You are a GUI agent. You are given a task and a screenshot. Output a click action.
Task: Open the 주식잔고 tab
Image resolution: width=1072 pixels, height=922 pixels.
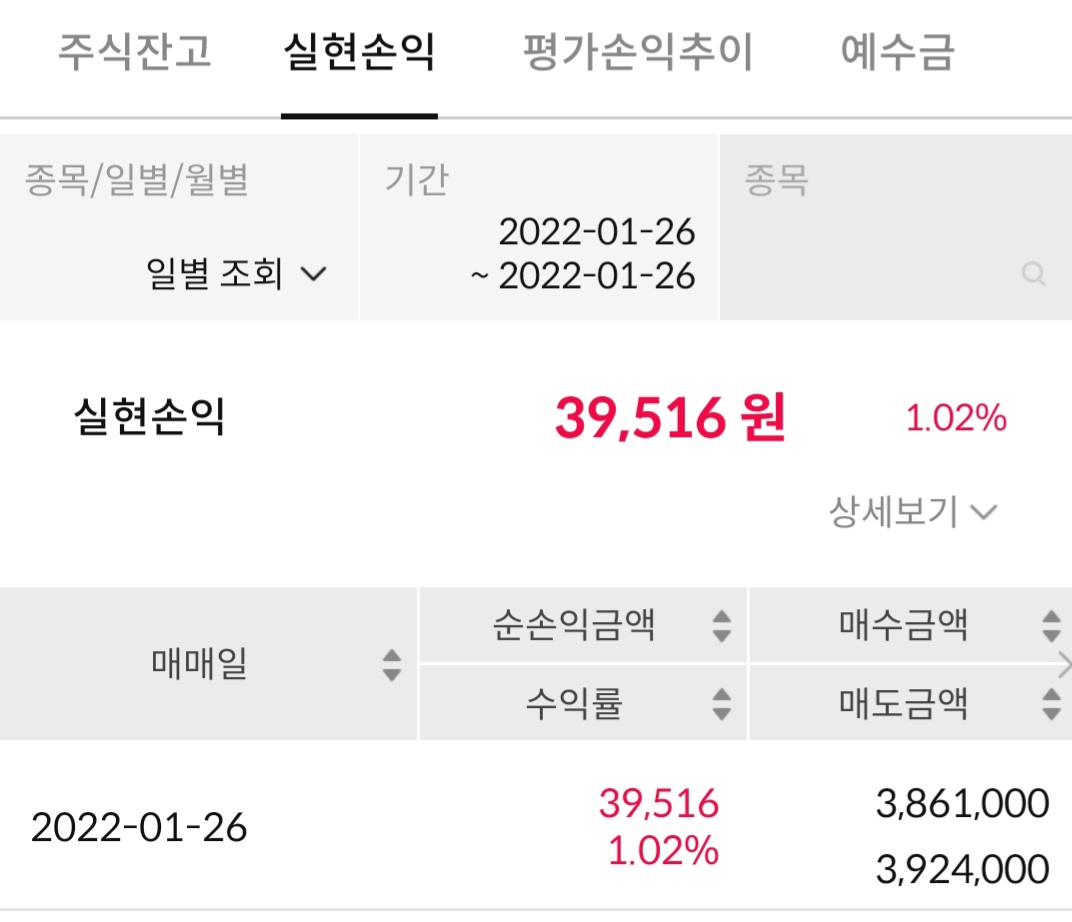134,53
